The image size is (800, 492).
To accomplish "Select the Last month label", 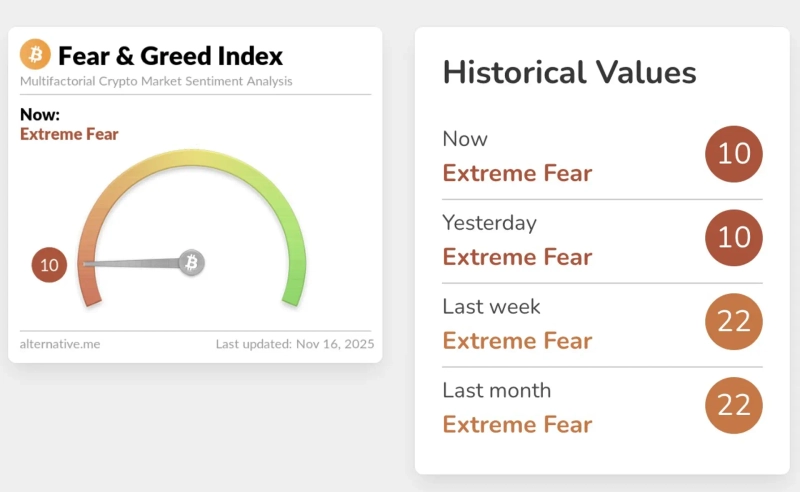I will coord(496,390).
